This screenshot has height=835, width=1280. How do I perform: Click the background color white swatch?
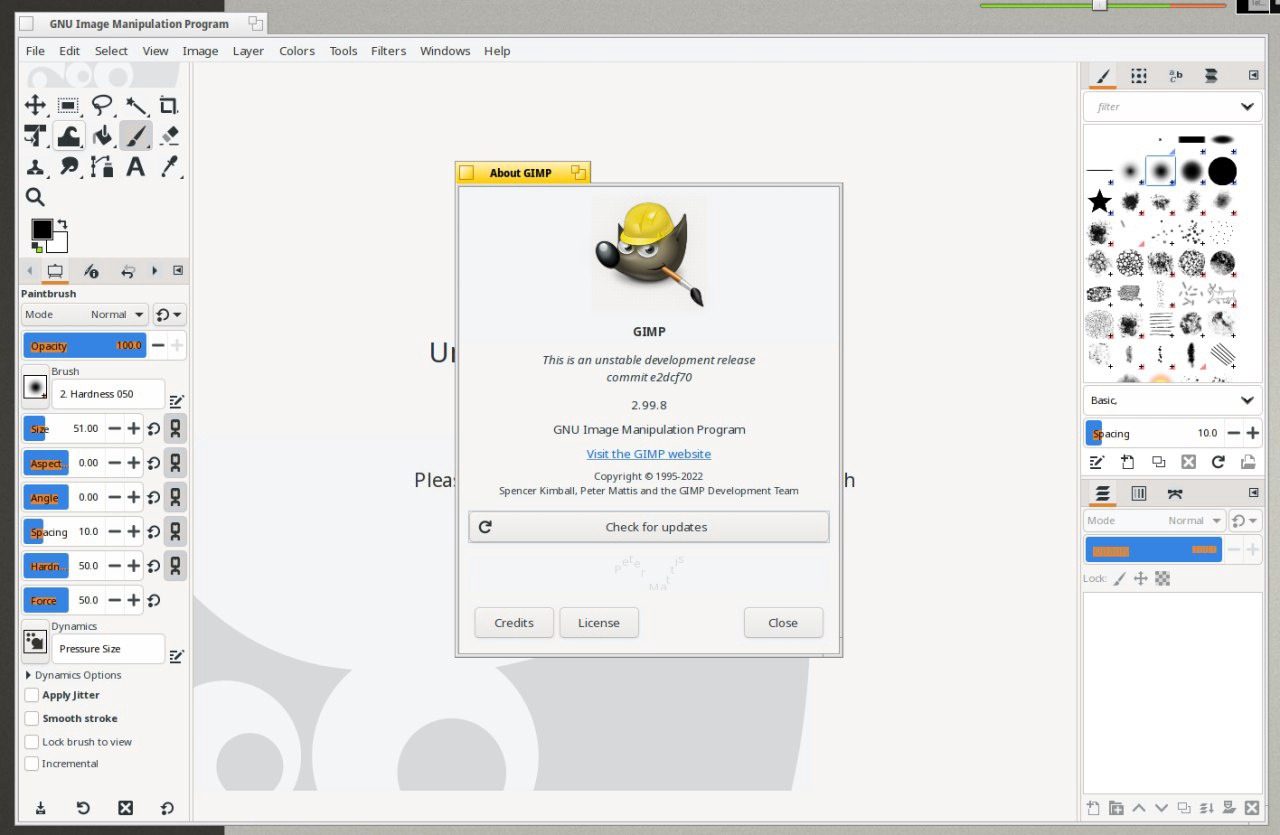60,243
